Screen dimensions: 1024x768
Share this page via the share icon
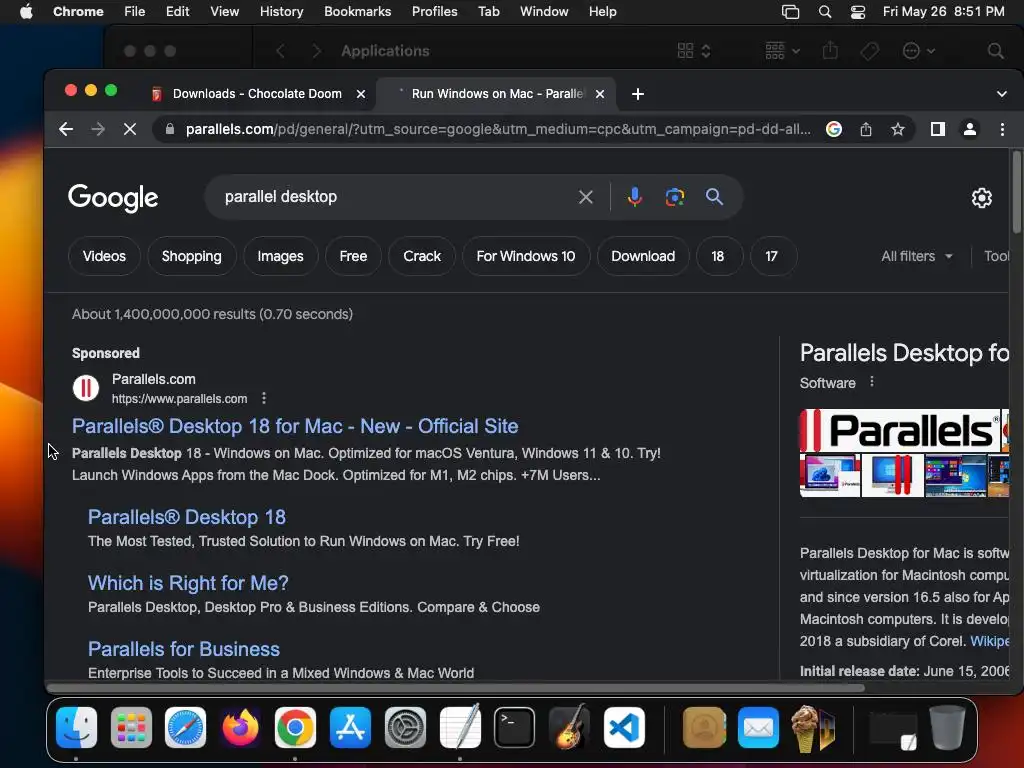tap(866, 129)
